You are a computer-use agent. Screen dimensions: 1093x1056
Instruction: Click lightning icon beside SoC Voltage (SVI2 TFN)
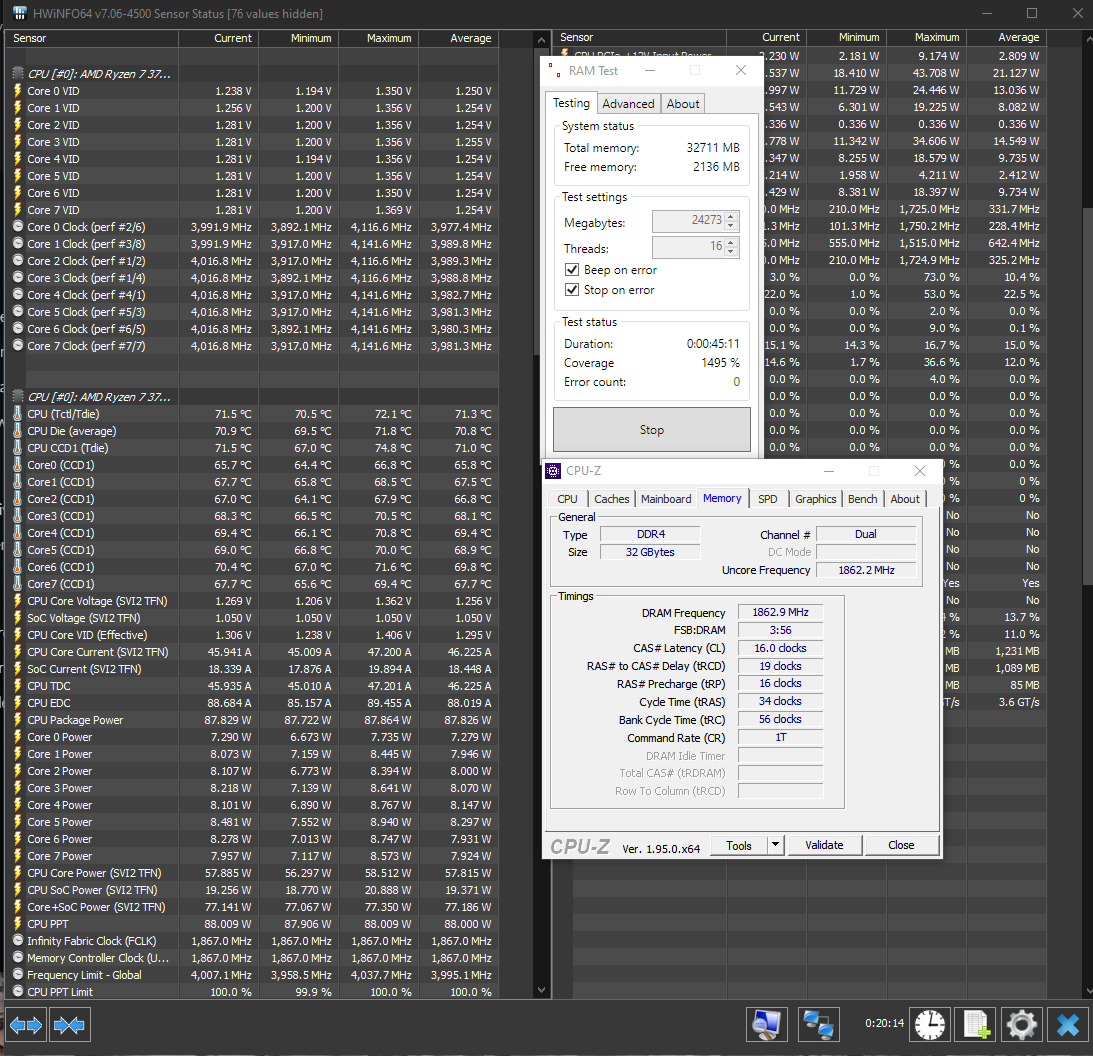click(x=18, y=618)
